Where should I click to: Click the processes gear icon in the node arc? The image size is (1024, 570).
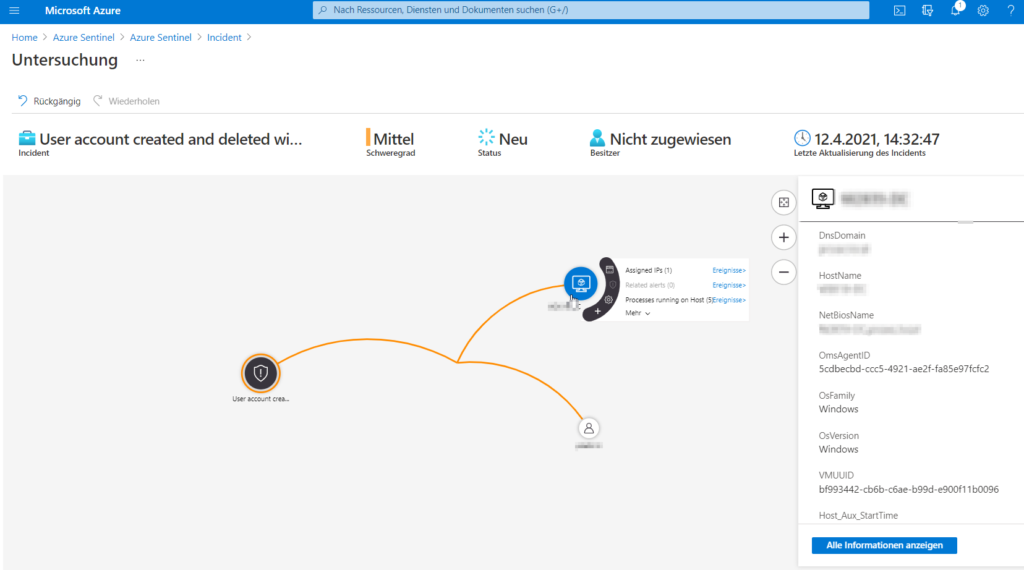609,300
